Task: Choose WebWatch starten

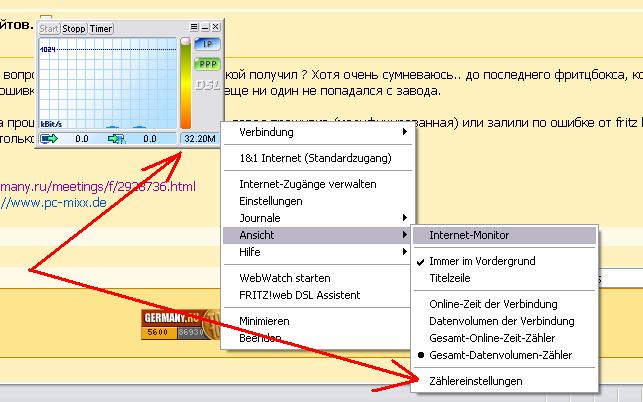Action: coord(317,278)
